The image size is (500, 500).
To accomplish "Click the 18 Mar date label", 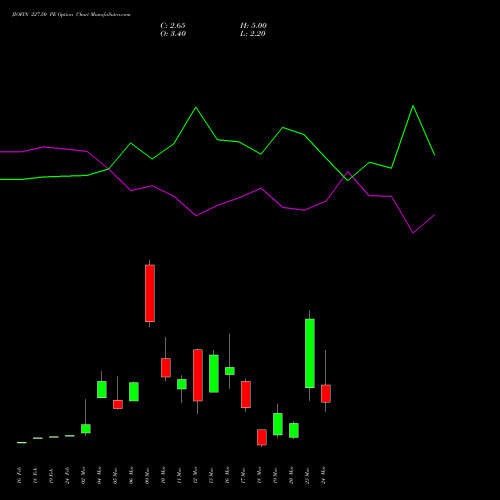I will click(259, 475).
